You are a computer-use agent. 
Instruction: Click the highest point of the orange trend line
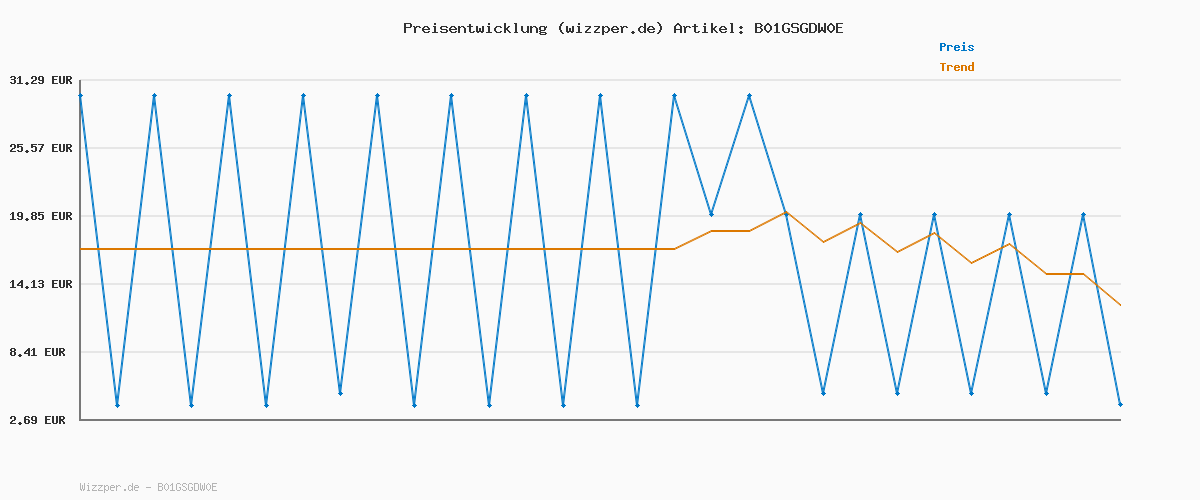click(x=786, y=212)
